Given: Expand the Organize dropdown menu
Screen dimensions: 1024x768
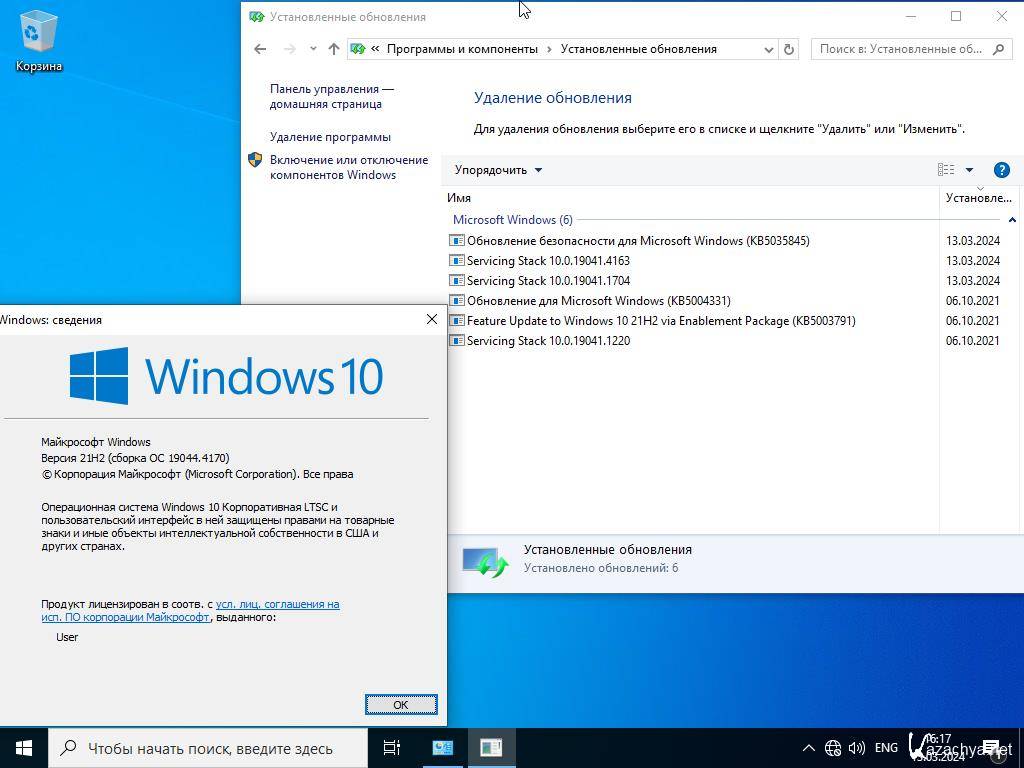Looking at the screenshot, I should click(x=498, y=170).
